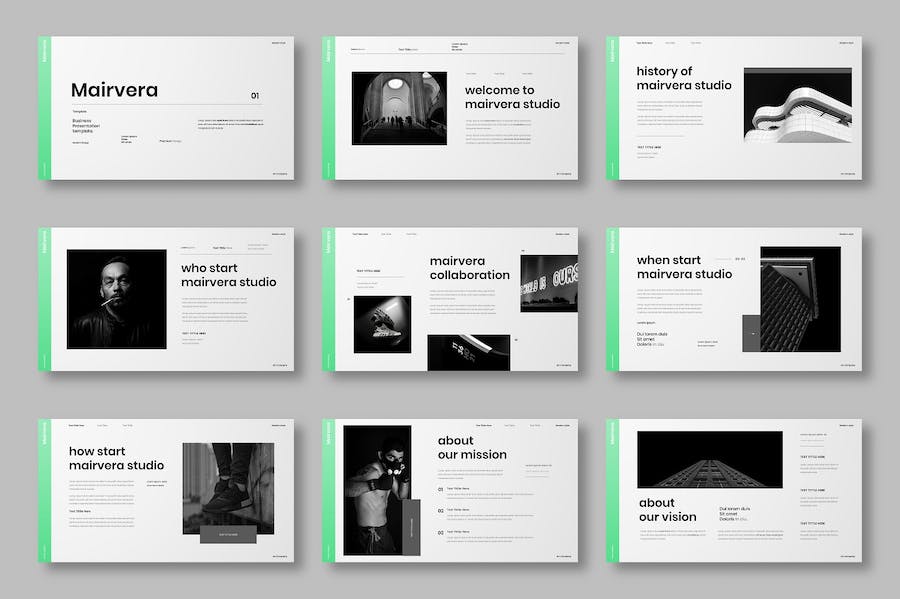Select the dark skyscraper photo on 'when start' slide
Viewport: 900px width, 599px height.
pyautogui.click(x=800, y=299)
